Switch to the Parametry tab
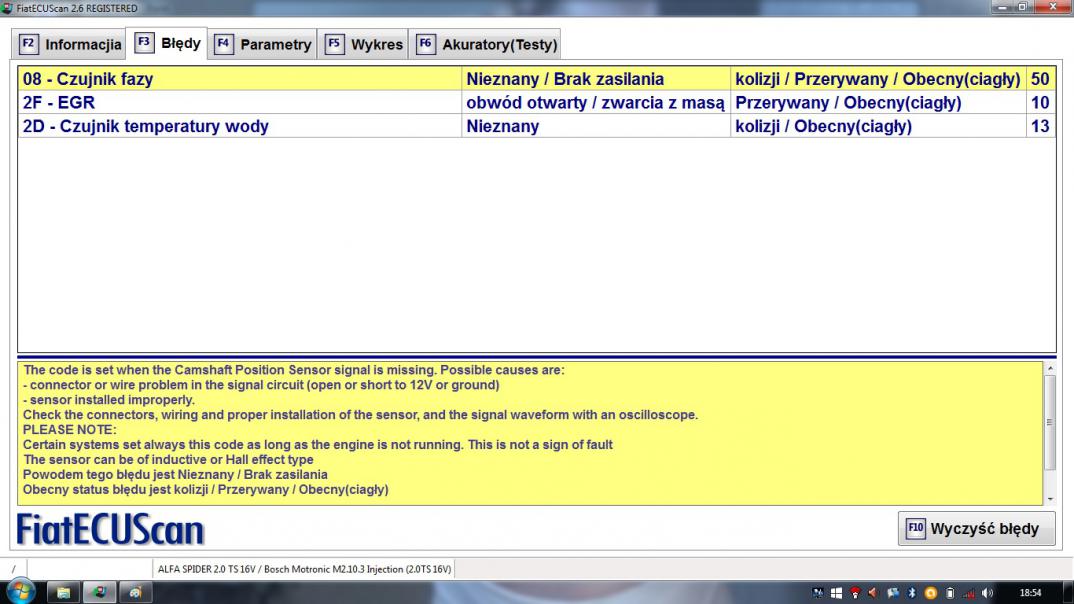This screenshot has width=1074, height=604. tap(262, 45)
